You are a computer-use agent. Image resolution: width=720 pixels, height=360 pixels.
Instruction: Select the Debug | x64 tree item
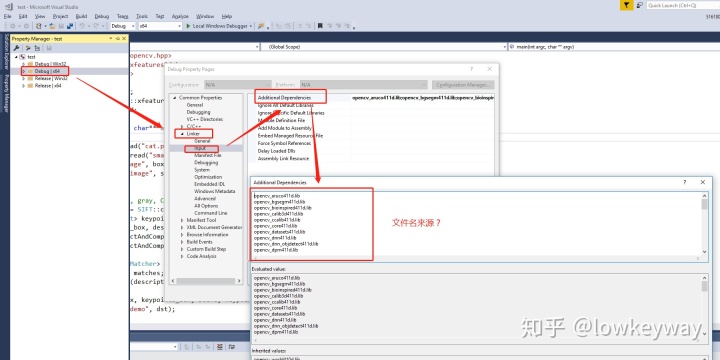[47, 71]
